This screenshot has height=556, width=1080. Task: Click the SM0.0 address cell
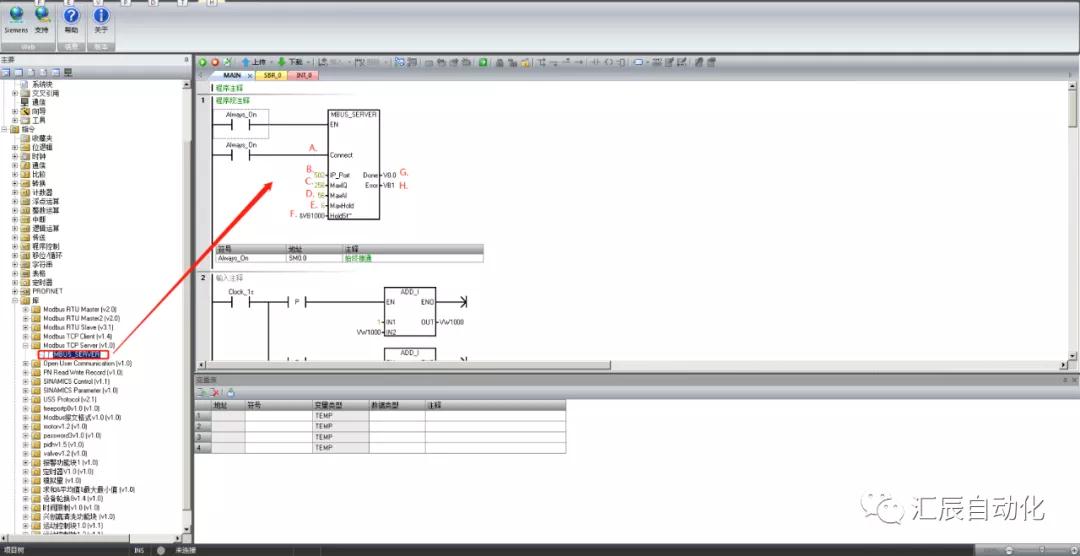coord(314,258)
